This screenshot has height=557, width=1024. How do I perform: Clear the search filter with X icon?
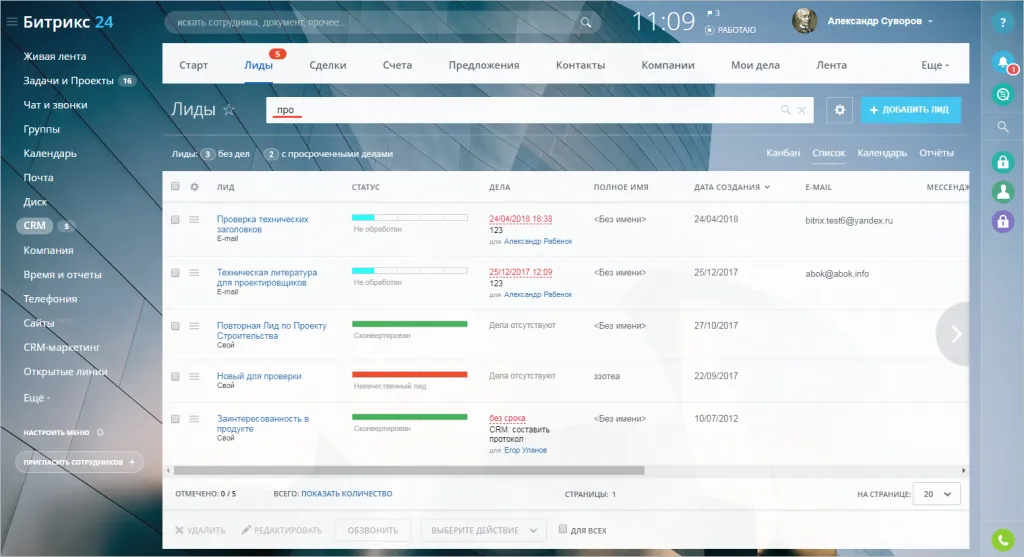[x=801, y=110]
